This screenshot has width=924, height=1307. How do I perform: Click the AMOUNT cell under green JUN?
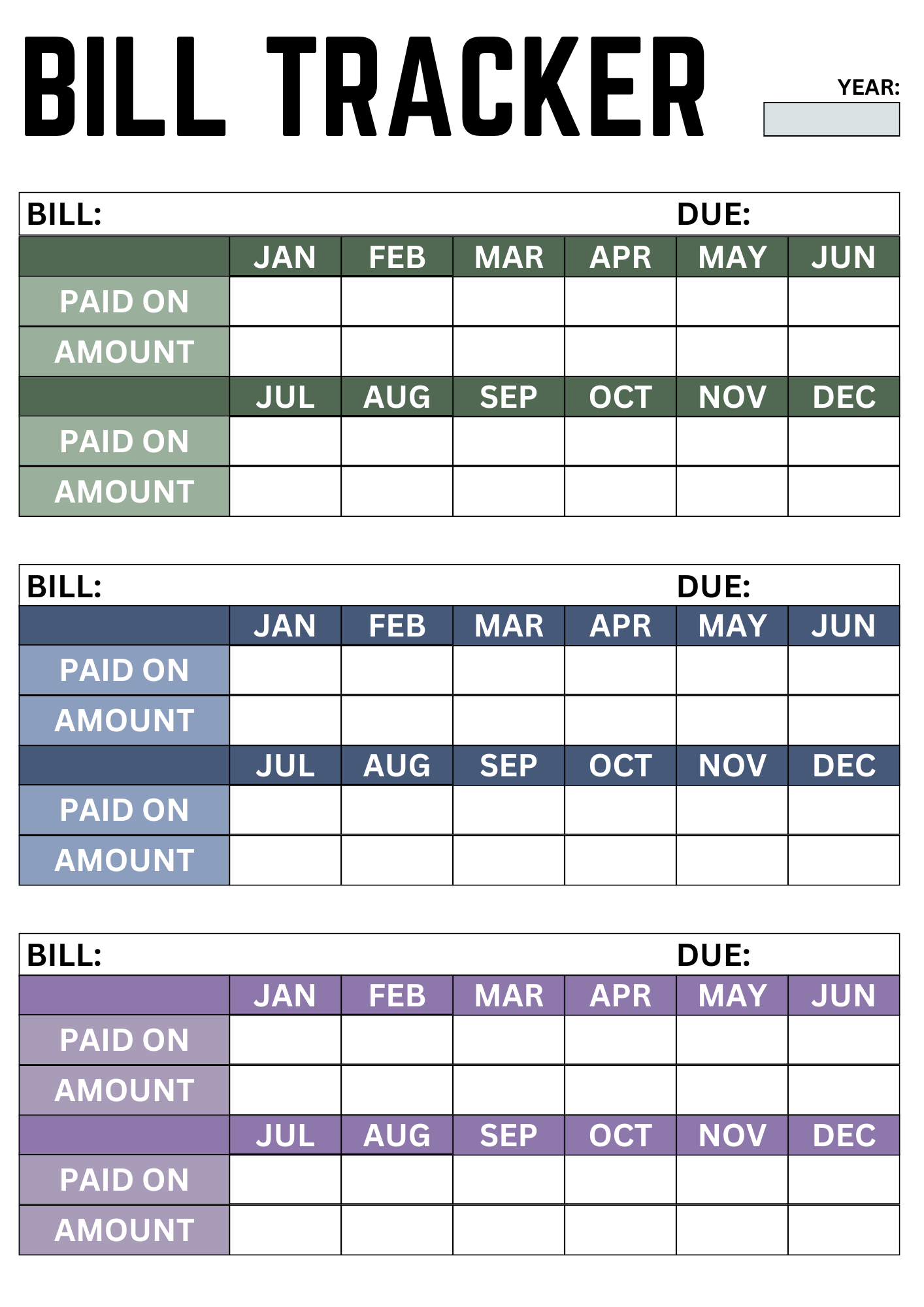(843, 352)
